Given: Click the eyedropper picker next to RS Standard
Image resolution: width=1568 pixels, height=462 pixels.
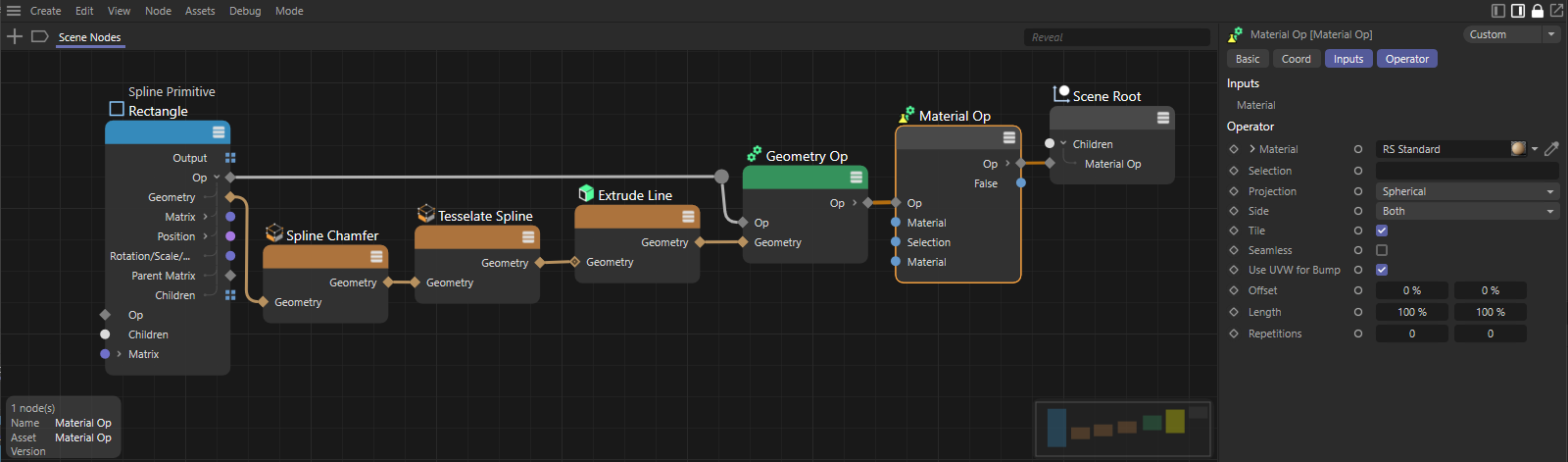Looking at the screenshot, I should (1551, 149).
